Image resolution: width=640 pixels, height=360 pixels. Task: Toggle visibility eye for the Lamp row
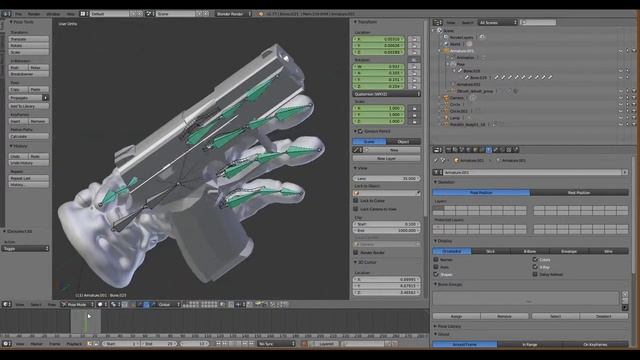pos(621,118)
